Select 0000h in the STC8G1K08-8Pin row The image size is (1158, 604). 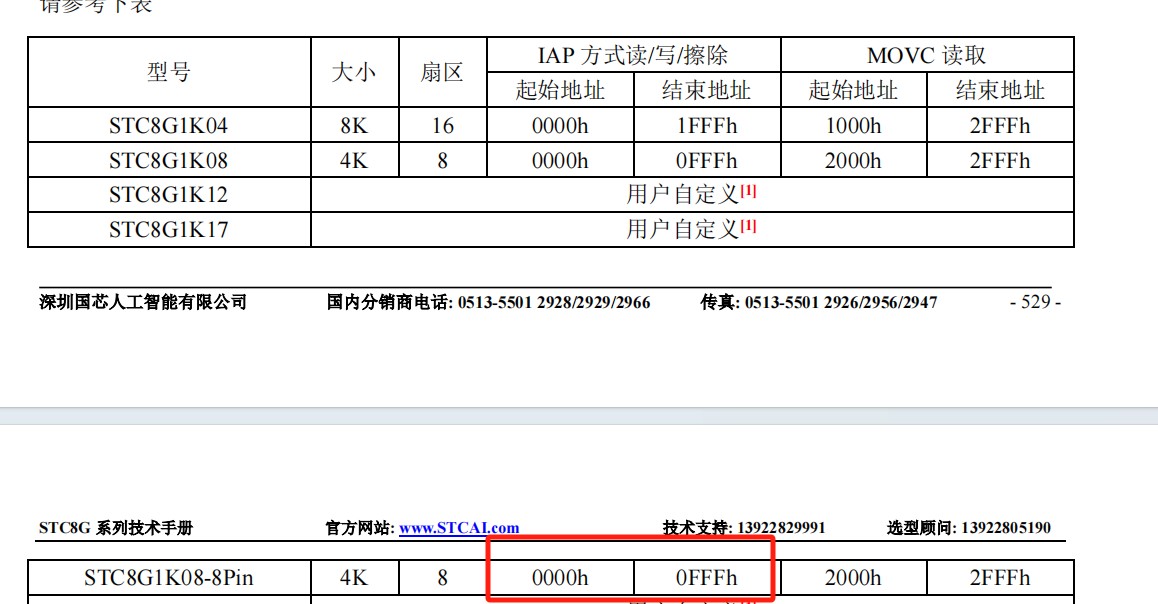click(560, 577)
